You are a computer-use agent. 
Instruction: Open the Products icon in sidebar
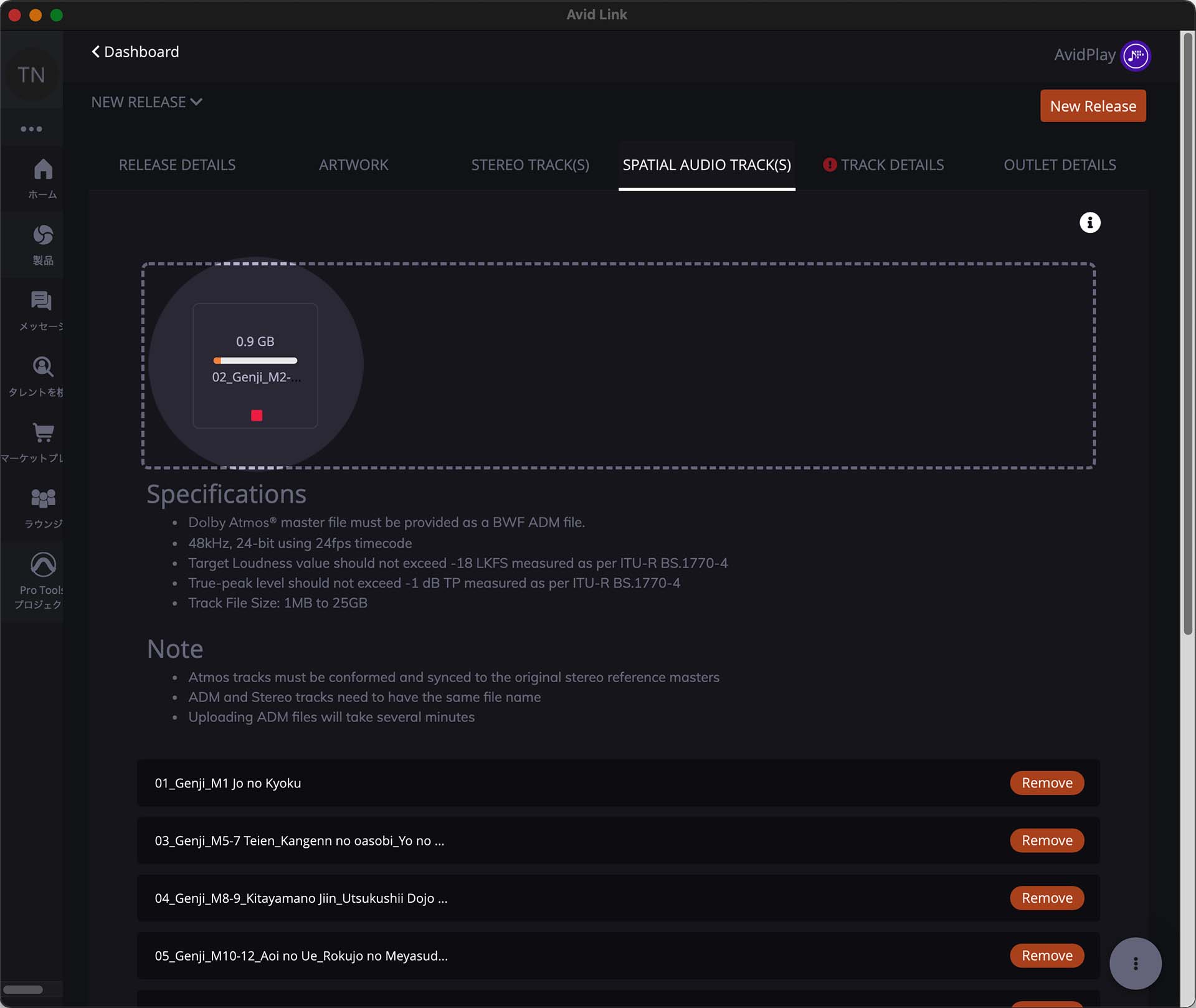coord(42,235)
